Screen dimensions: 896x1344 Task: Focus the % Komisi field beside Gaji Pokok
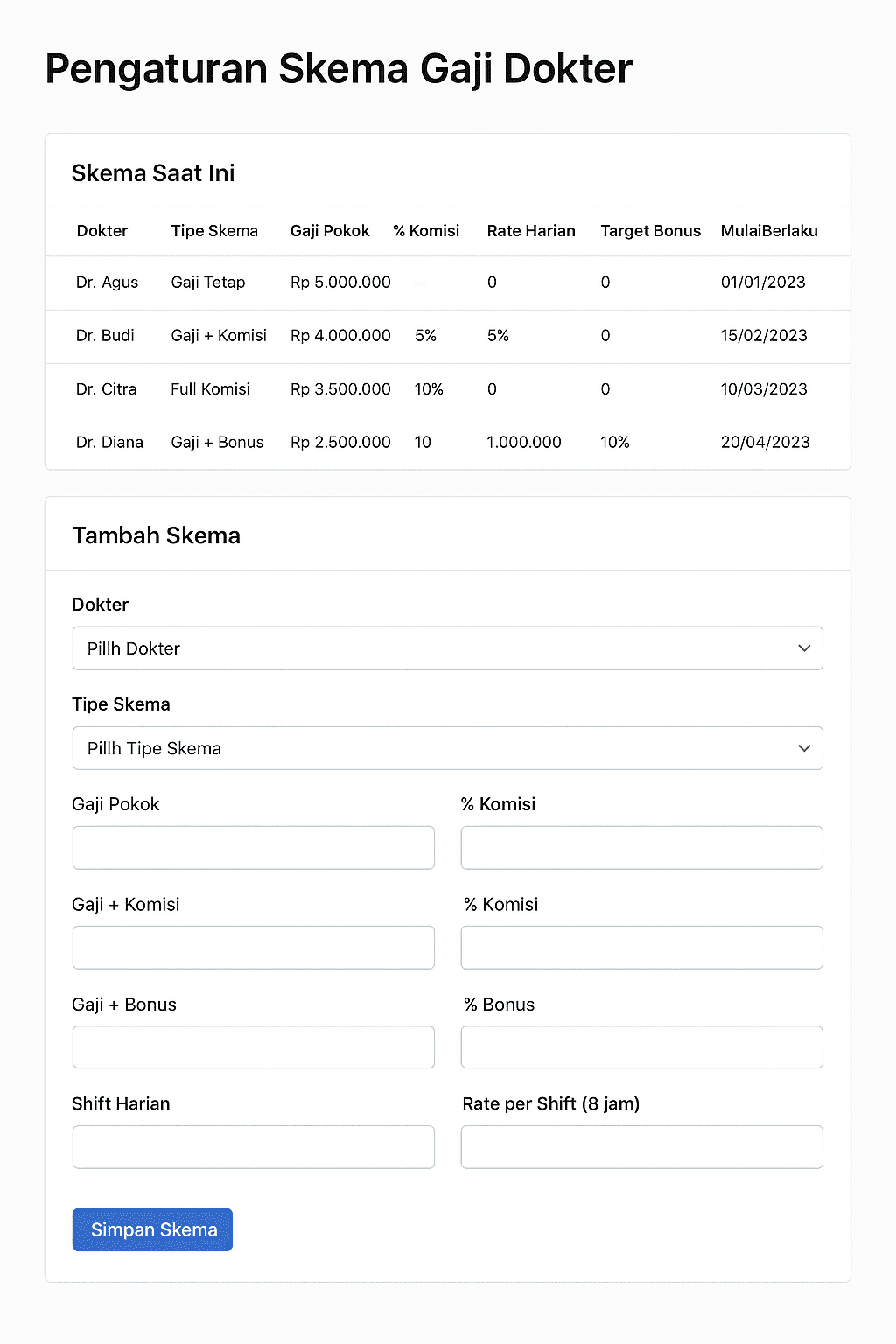click(x=641, y=848)
